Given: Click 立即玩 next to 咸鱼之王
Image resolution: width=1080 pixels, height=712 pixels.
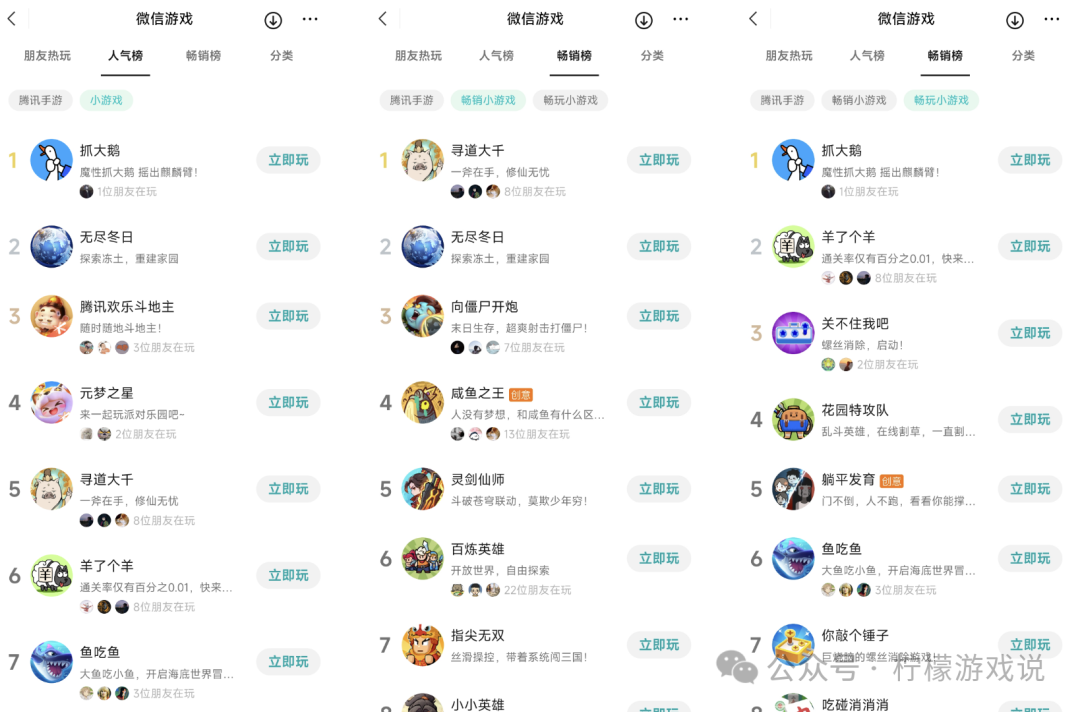Looking at the screenshot, I should tap(659, 402).
